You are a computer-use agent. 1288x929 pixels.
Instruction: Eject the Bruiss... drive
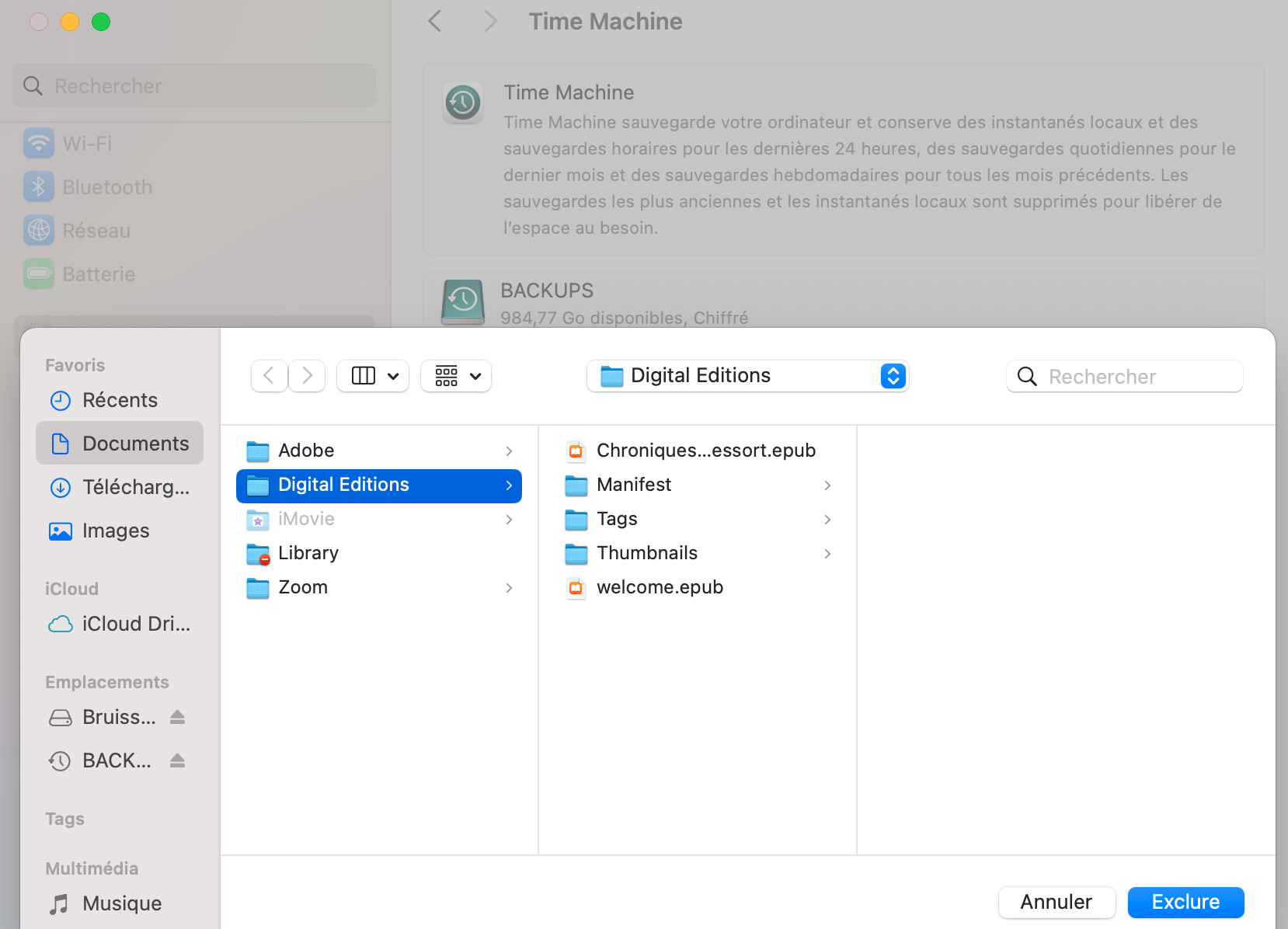177,717
